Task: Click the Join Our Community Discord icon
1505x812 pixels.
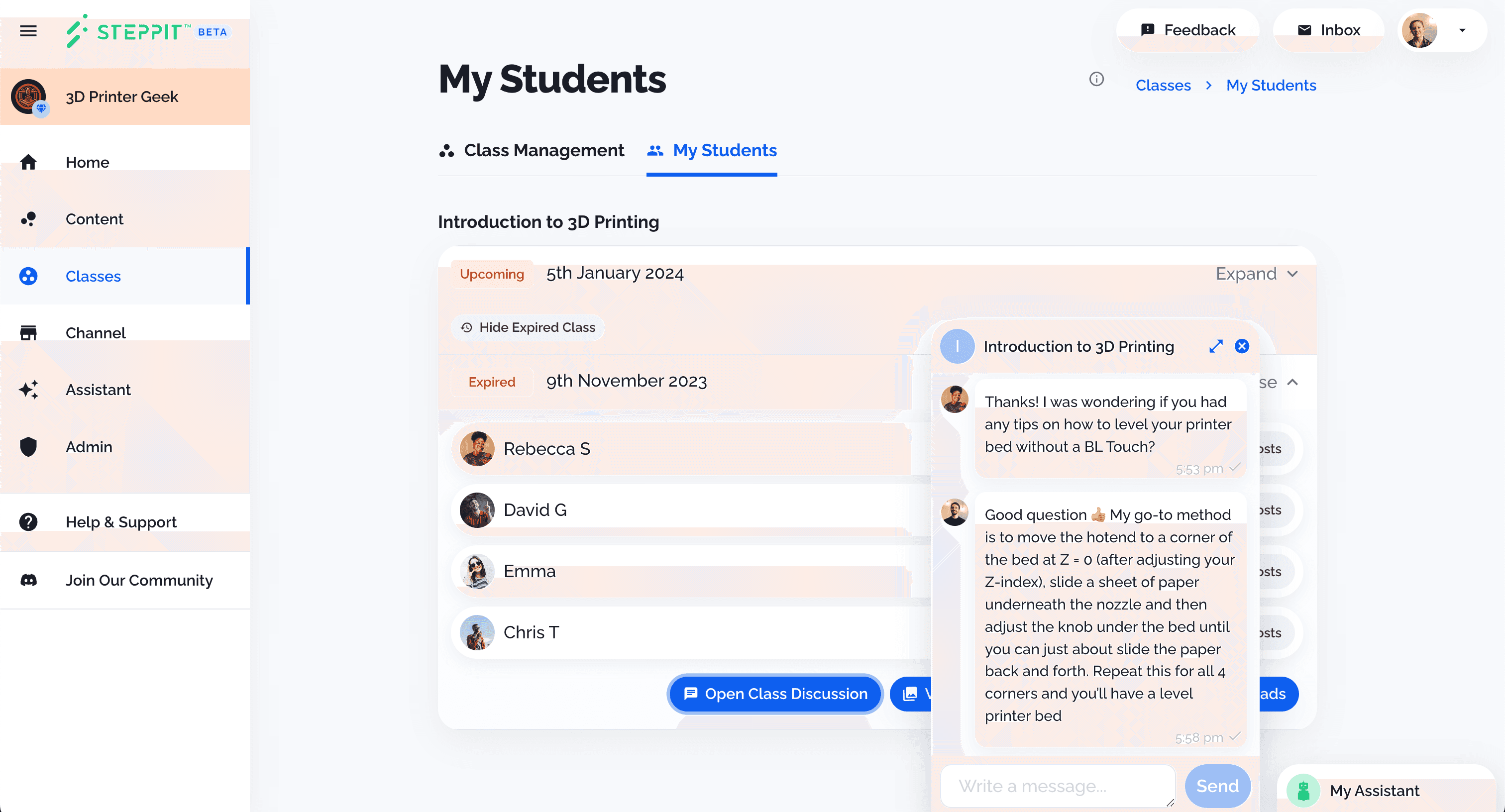Action: [28, 579]
